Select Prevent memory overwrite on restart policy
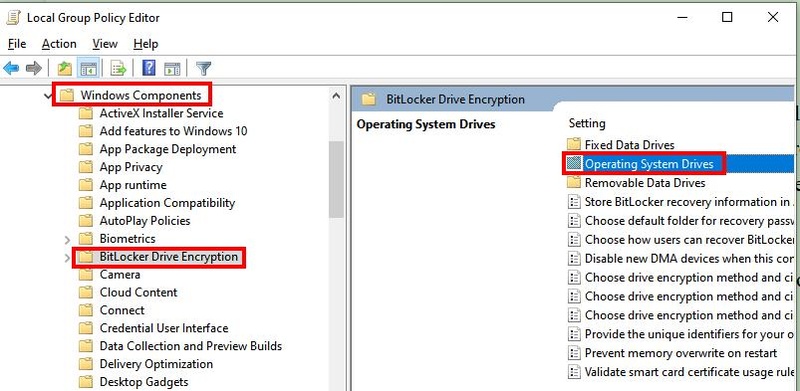This screenshot has height=391, width=800. click(681, 353)
